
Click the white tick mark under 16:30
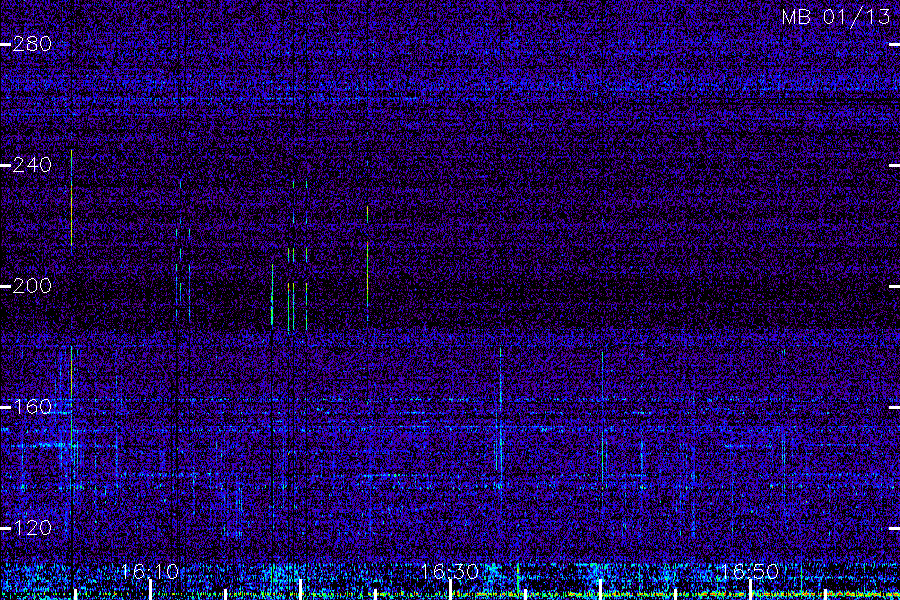450,590
